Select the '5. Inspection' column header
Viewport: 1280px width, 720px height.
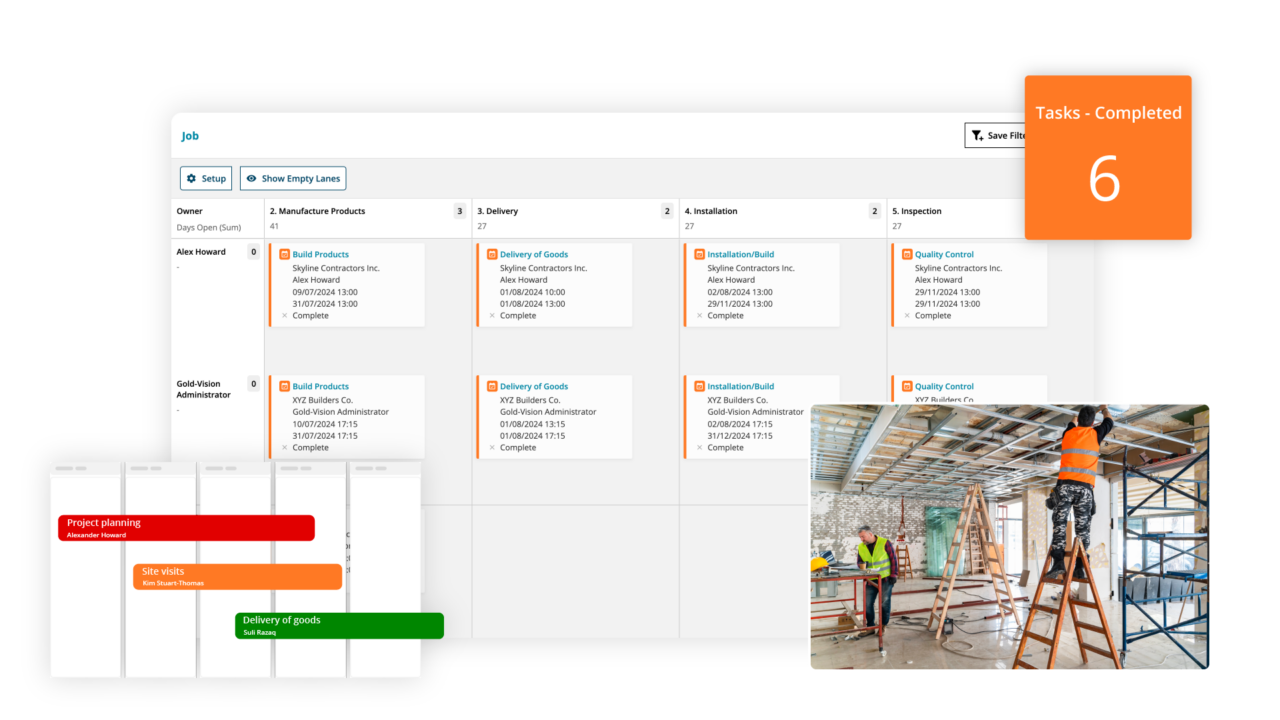(x=917, y=212)
